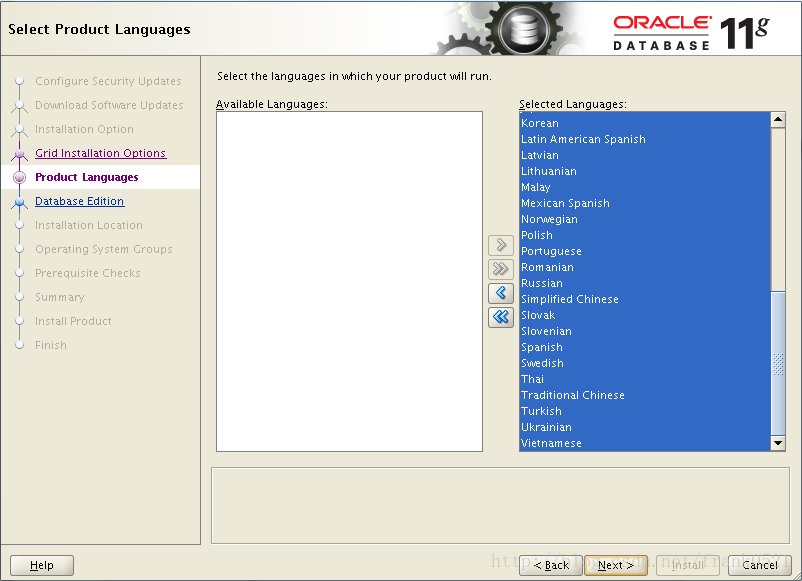Click the Installation Location step

pyautogui.click(x=89, y=225)
